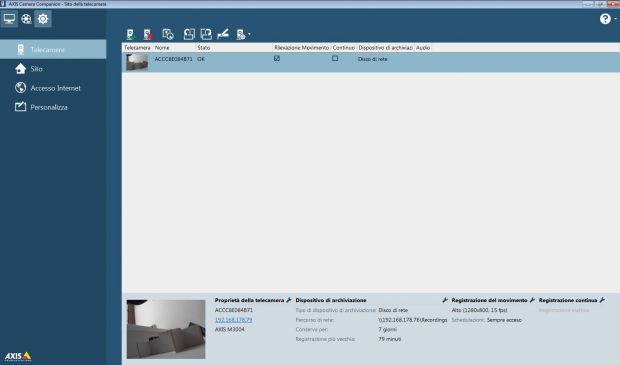The height and width of the screenshot is (365, 620).
Task: Click the camera thumbnail in the table row
Action: coord(137,62)
